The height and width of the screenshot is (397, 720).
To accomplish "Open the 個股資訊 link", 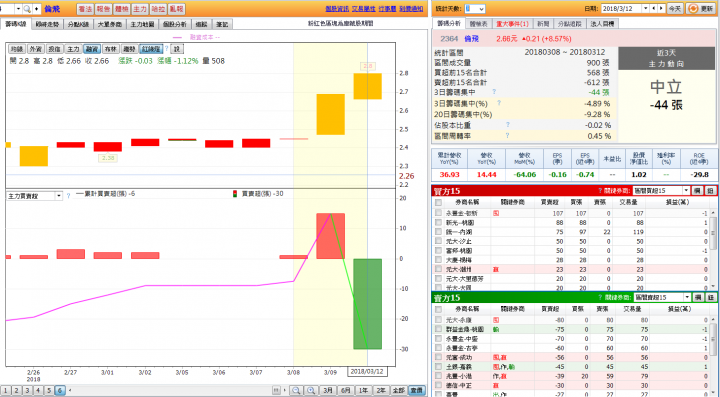I will point(337,9).
